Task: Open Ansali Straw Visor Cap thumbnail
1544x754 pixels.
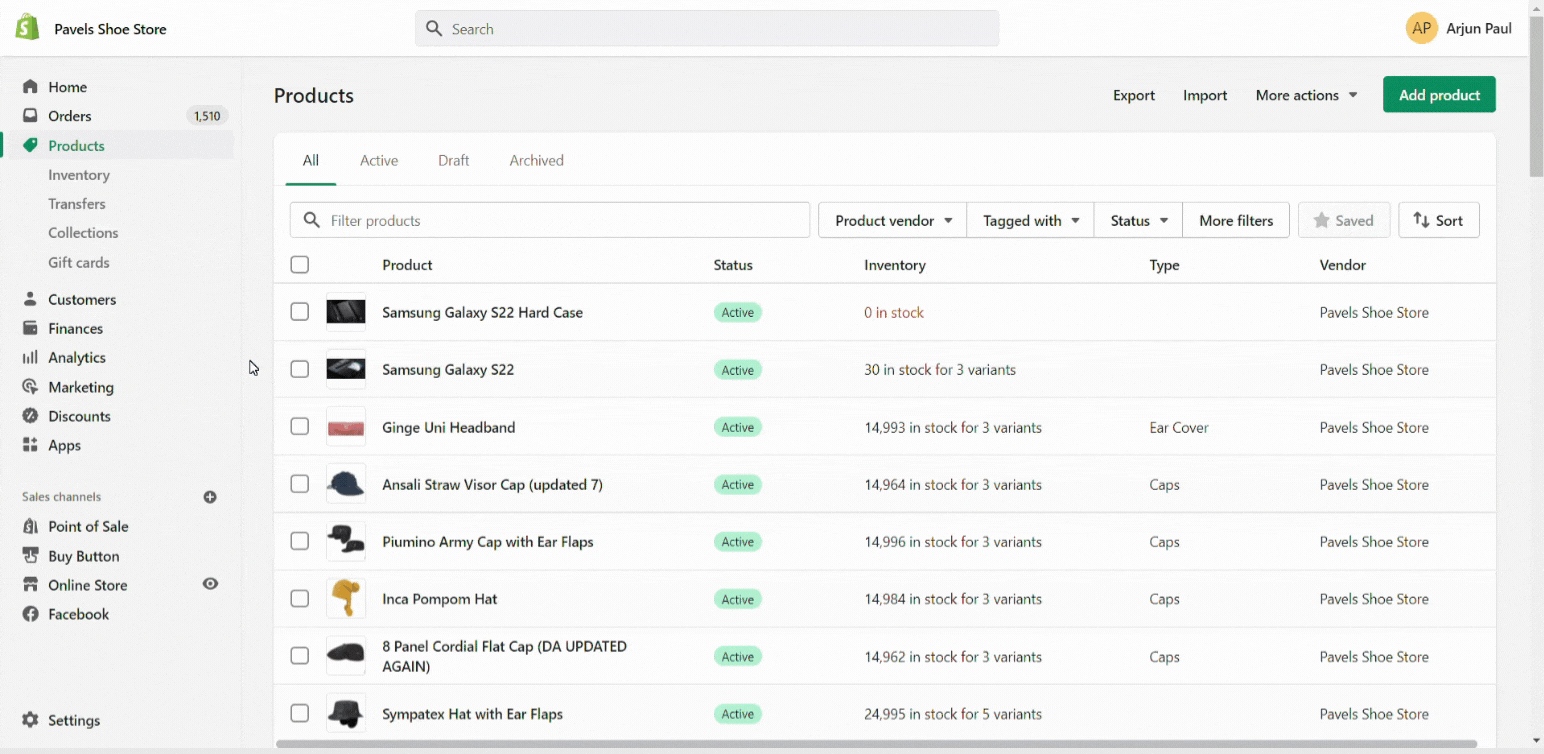Action: pyautogui.click(x=346, y=484)
